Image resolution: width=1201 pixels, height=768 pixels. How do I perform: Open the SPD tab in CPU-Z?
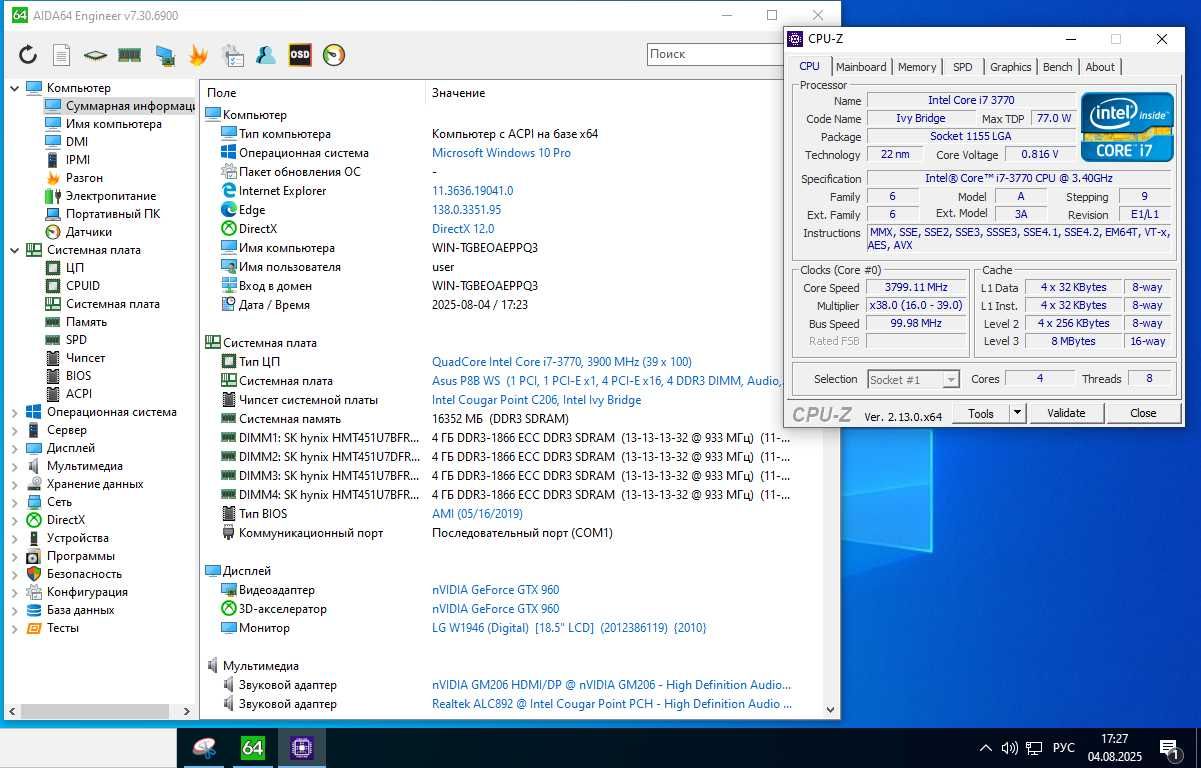click(962, 67)
